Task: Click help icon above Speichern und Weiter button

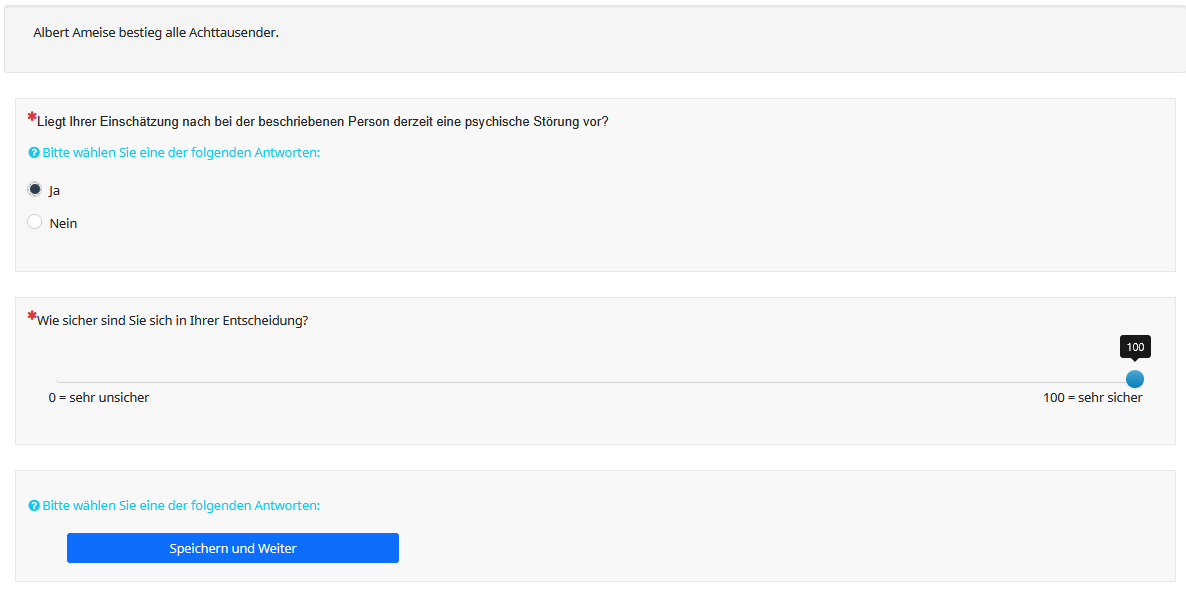Action: [34, 506]
